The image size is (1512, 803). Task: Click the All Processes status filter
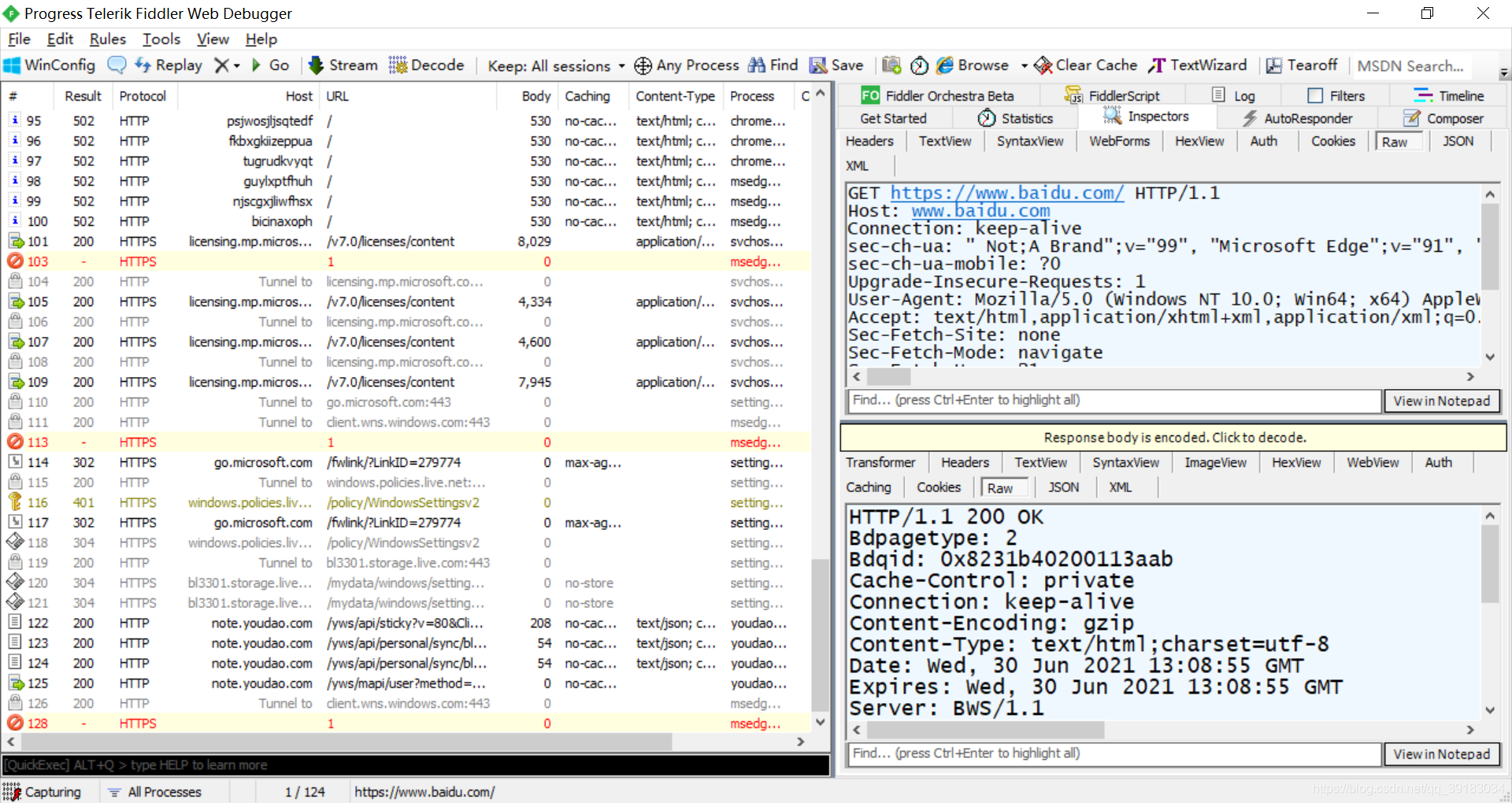[155, 792]
